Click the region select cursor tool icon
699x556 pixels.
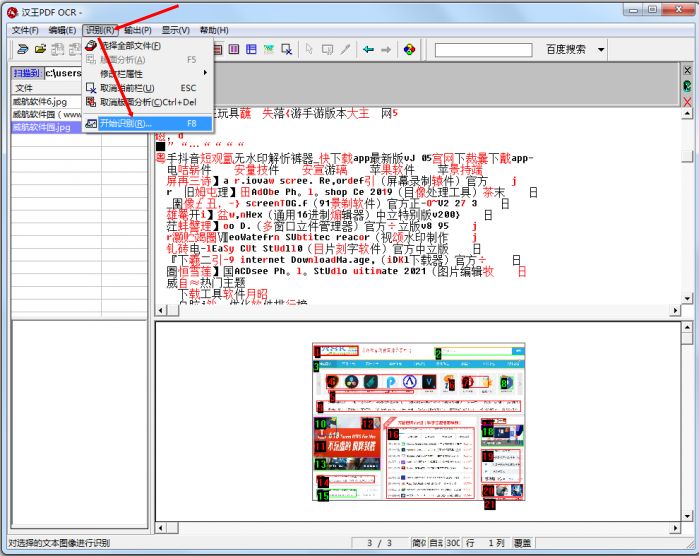pyautogui.click(x=327, y=49)
